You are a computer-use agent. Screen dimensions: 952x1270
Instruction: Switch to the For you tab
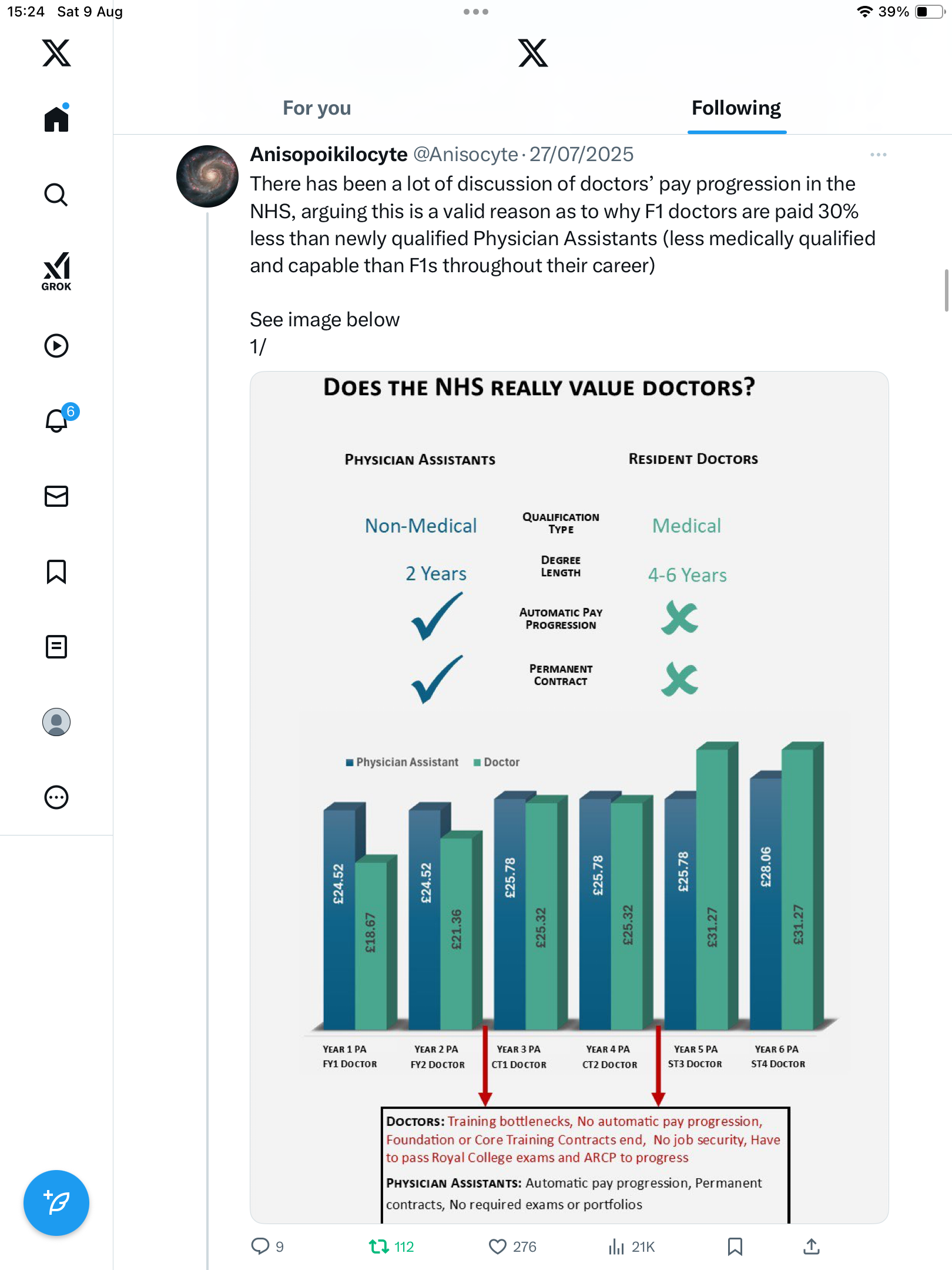tap(317, 108)
